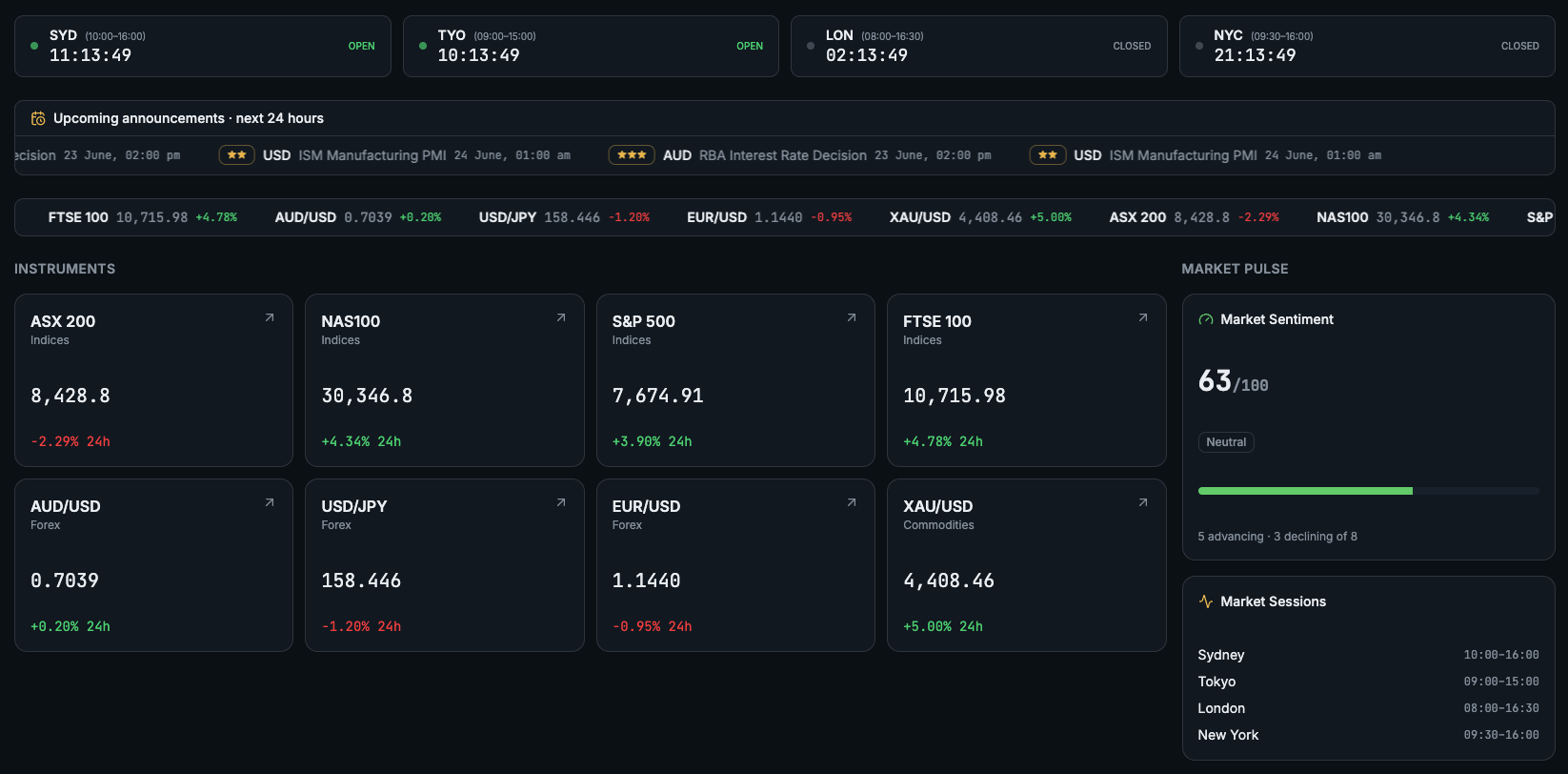Open EUR/USD card arrow icon
The image size is (1568, 774).
pos(852,502)
